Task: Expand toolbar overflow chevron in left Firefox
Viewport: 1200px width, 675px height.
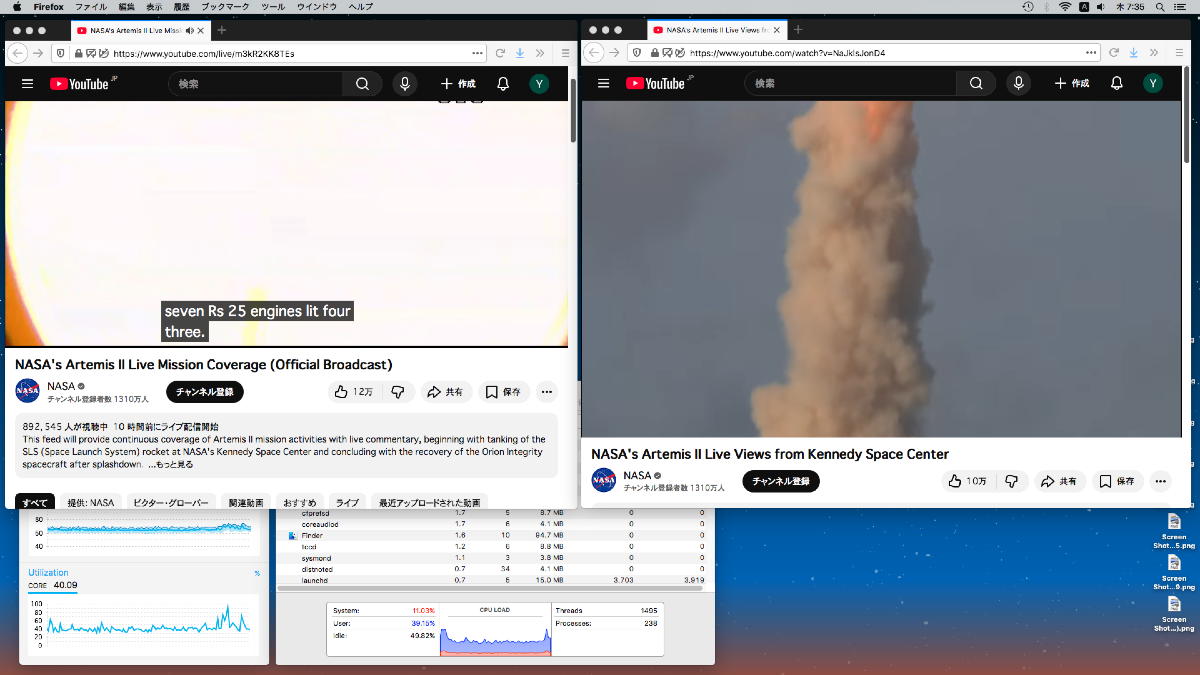Action: [x=540, y=52]
